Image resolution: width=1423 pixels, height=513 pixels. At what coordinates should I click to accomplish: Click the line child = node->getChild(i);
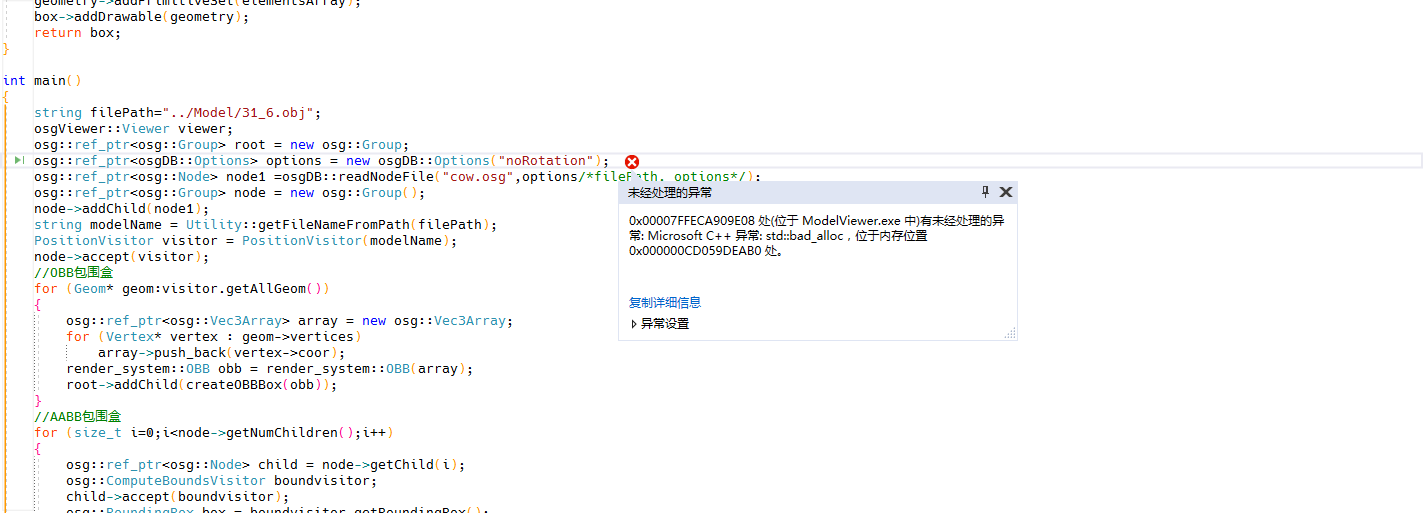[x=266, y=464]
